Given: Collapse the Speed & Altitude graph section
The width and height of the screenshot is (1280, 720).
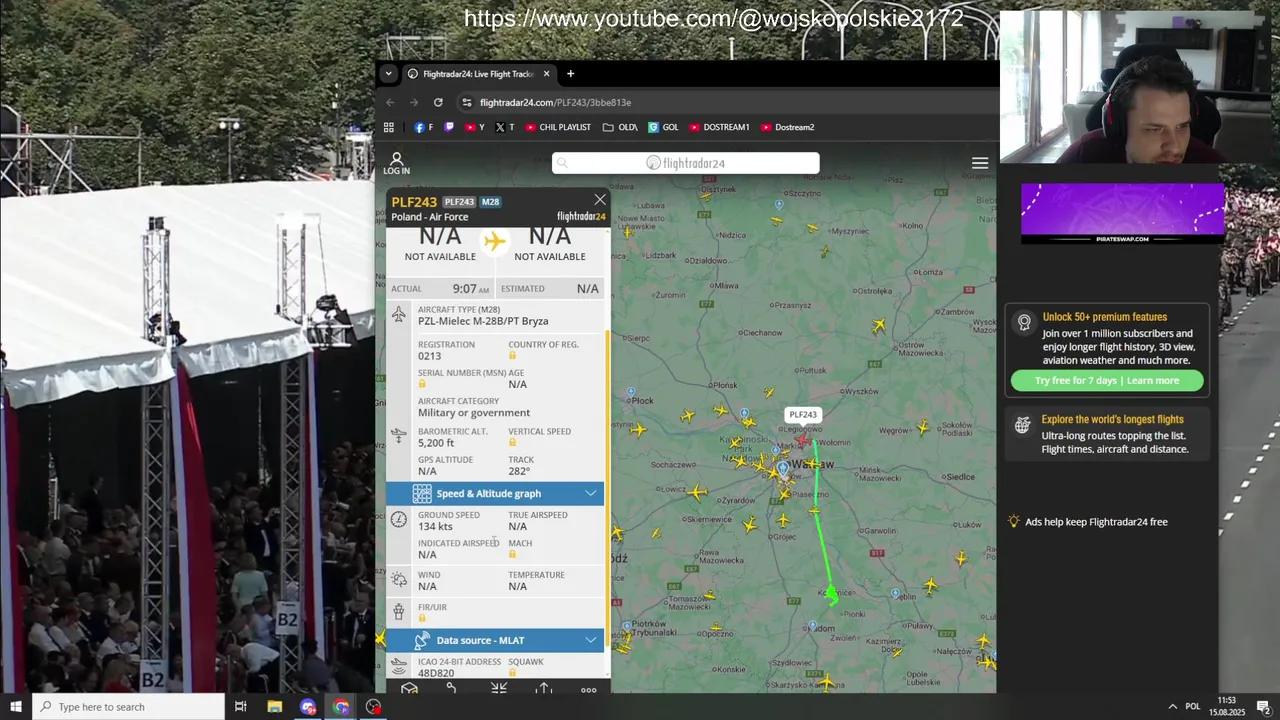Looking at the screenshot, I should point(591,493).
